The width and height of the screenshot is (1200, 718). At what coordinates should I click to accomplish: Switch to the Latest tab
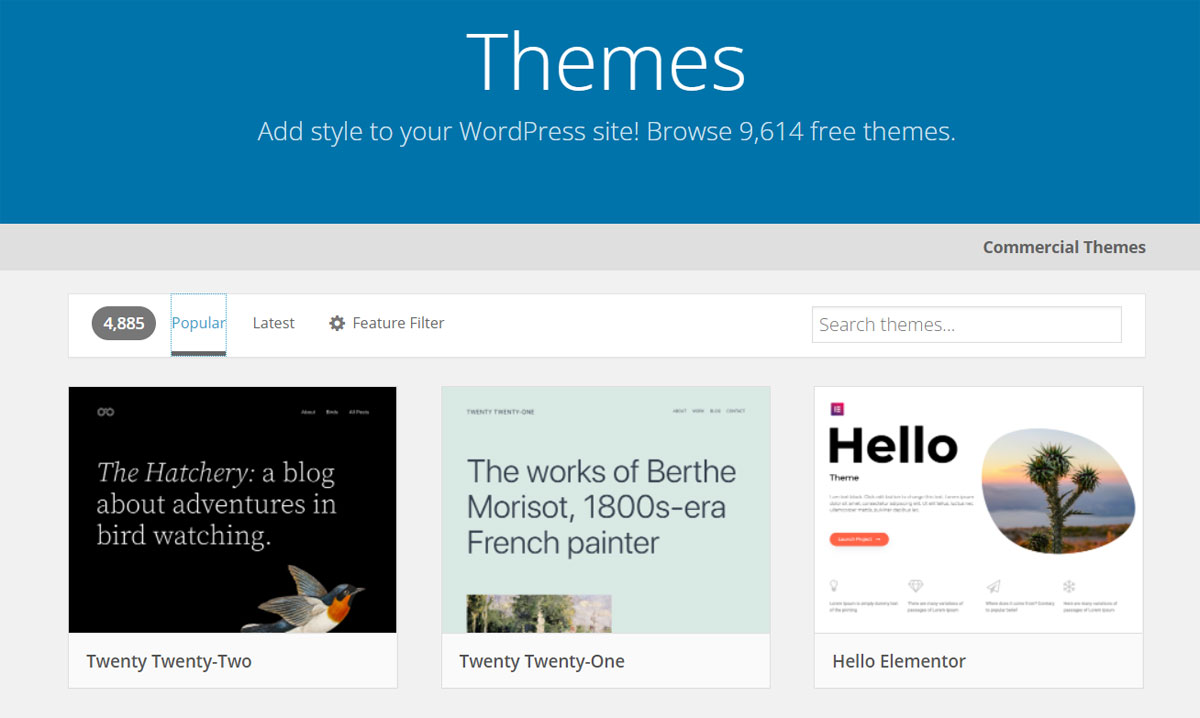click(x=273, y=323)
